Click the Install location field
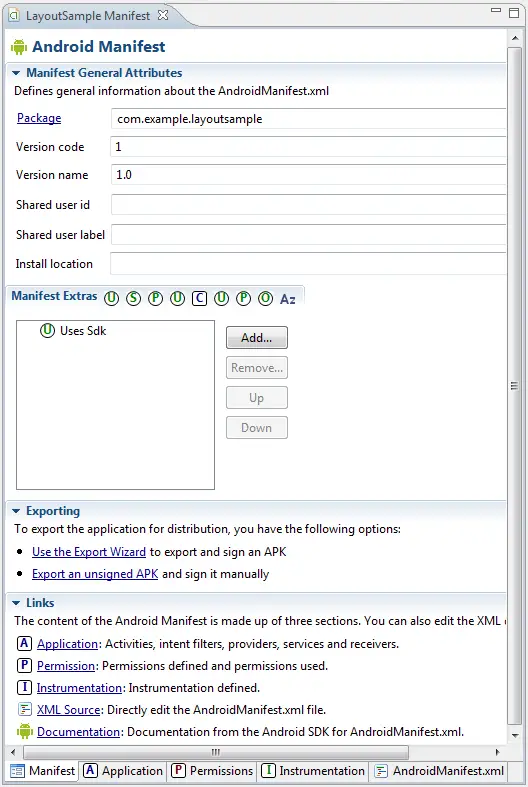 pyautogui.click(x=308, y=264)
